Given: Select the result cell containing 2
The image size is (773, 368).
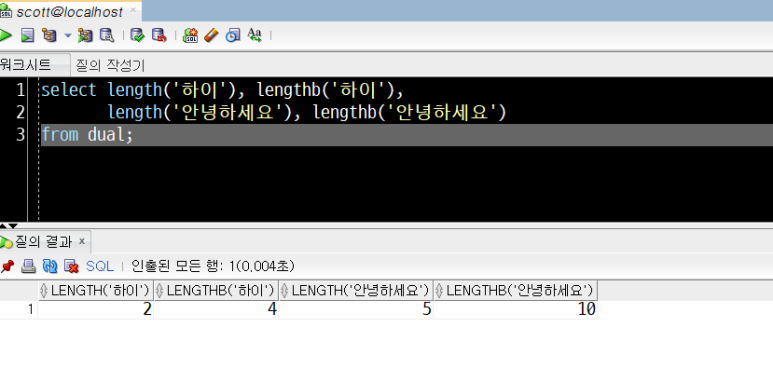Looking at the screenshot, I should pos(96,309).
